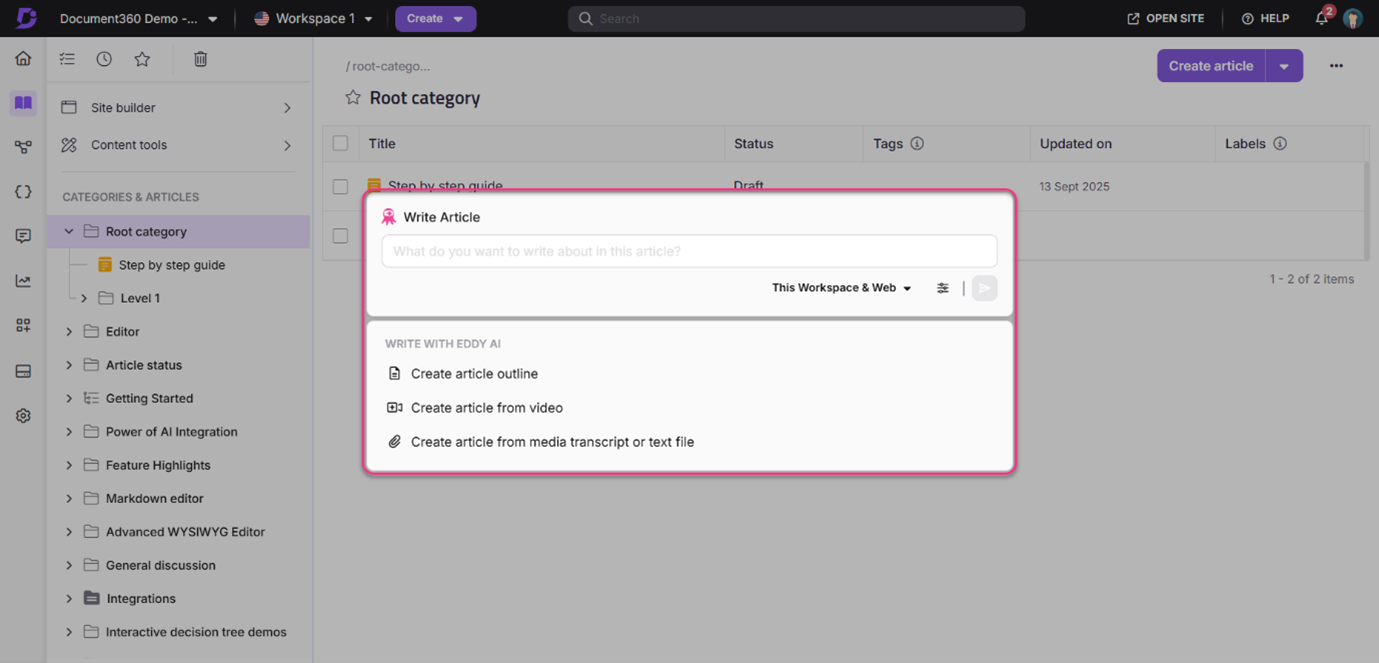Open the more options ellipsis menu
Image resolution: width=1379 pixels, height=663 pixels.
point(1336,66)
